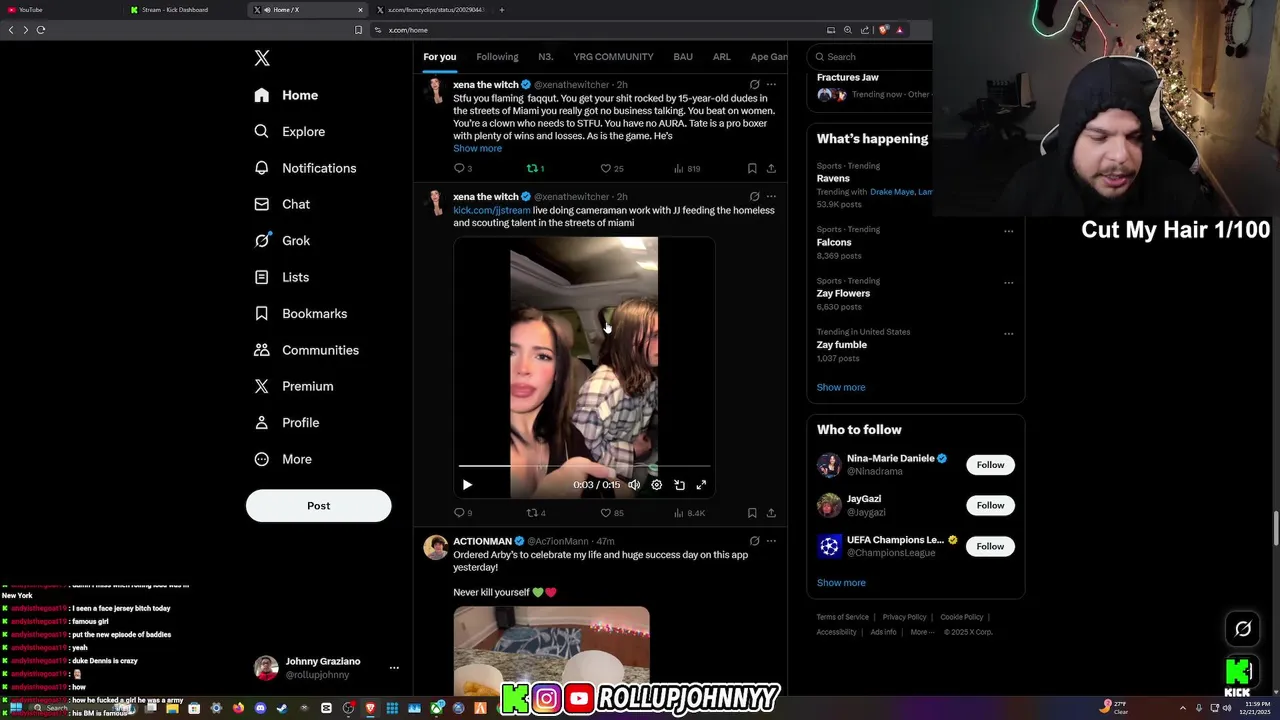Open options for Zay fumble trend
This screenshot has height=720, width=1280.
[x=1008, y=334]
